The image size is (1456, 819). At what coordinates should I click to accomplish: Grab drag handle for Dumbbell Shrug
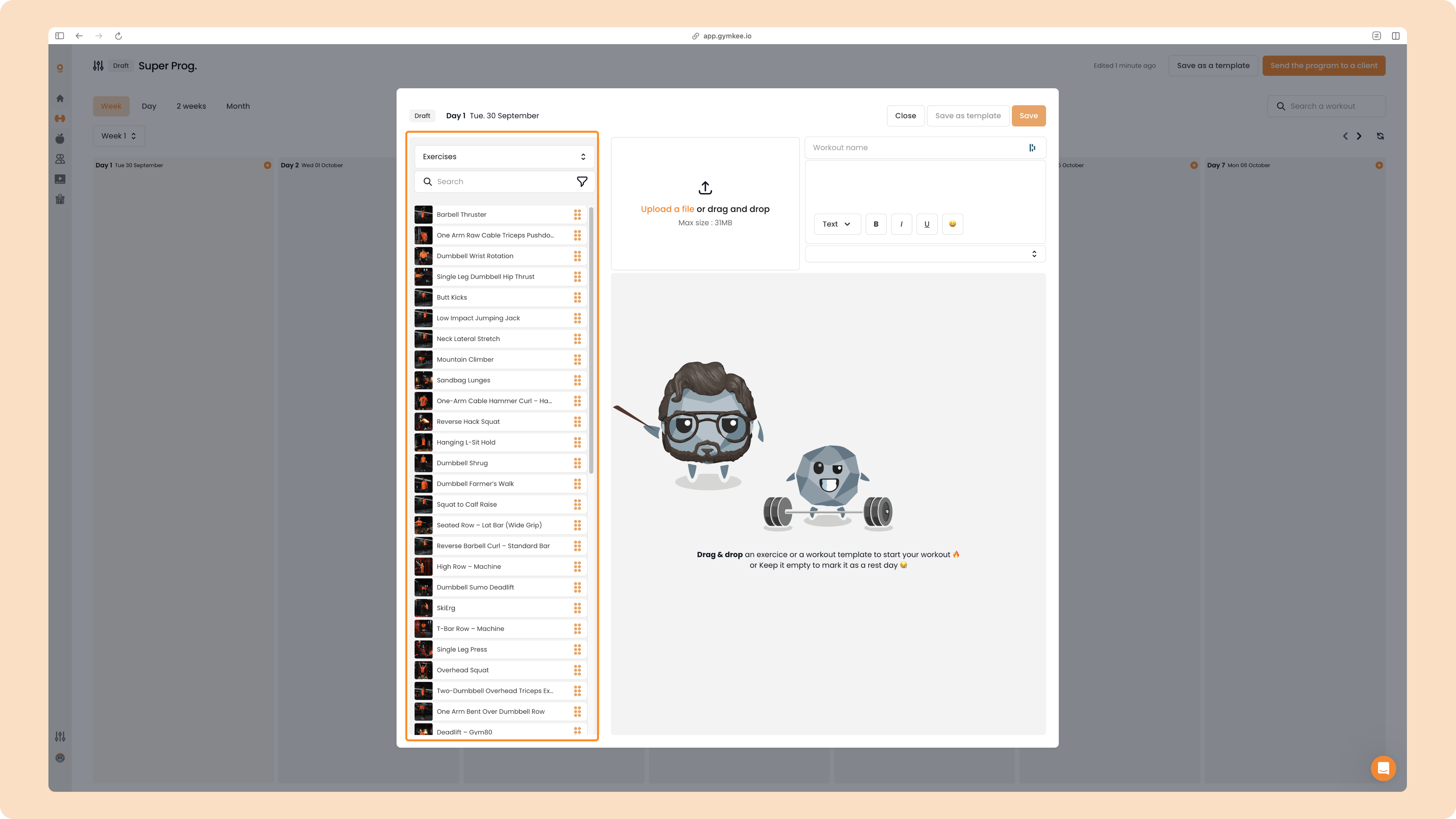click(x=577, y=463)
